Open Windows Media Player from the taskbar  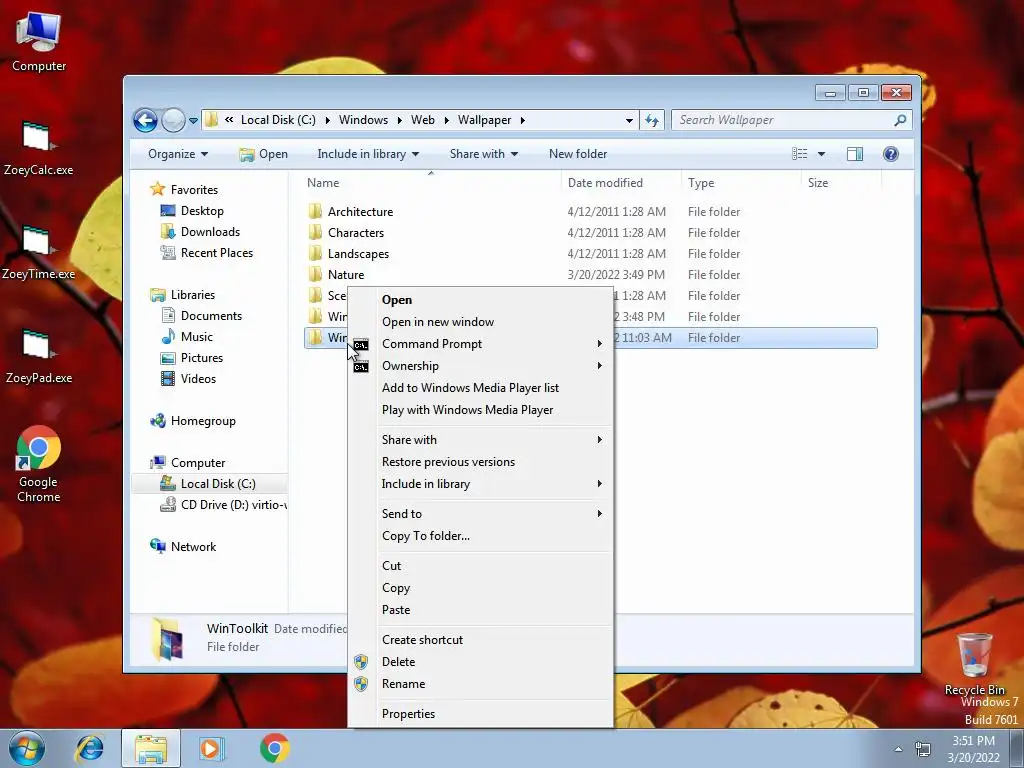coord(211,748)
